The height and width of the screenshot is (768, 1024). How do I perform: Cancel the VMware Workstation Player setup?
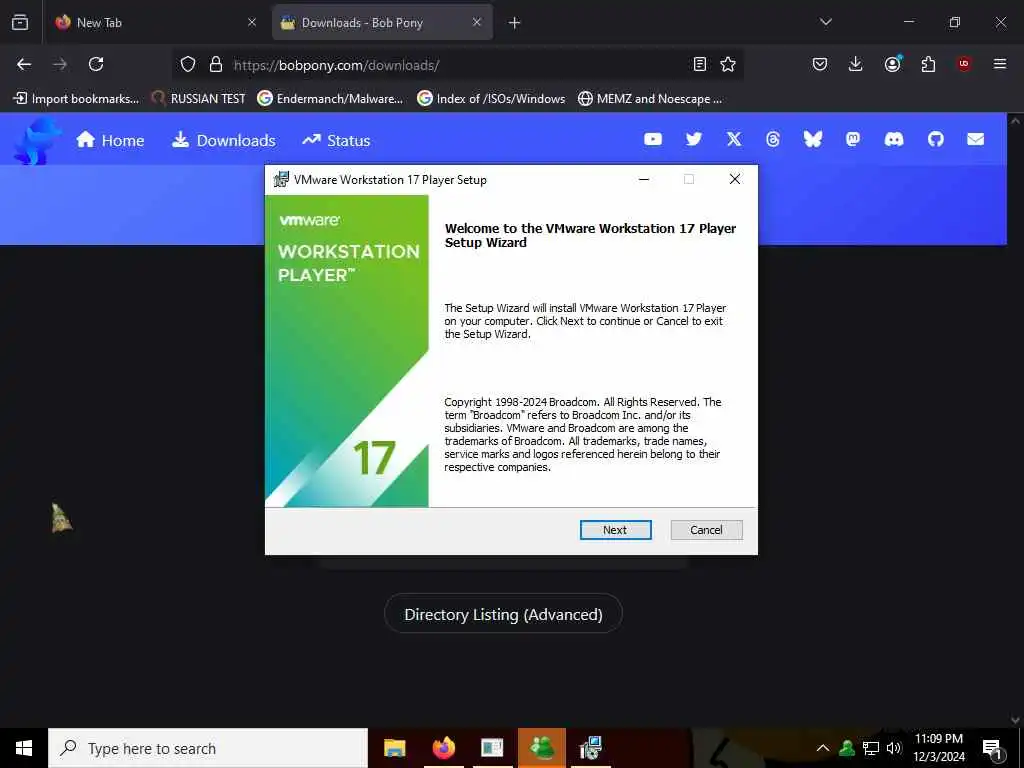(x=706, y=530)
